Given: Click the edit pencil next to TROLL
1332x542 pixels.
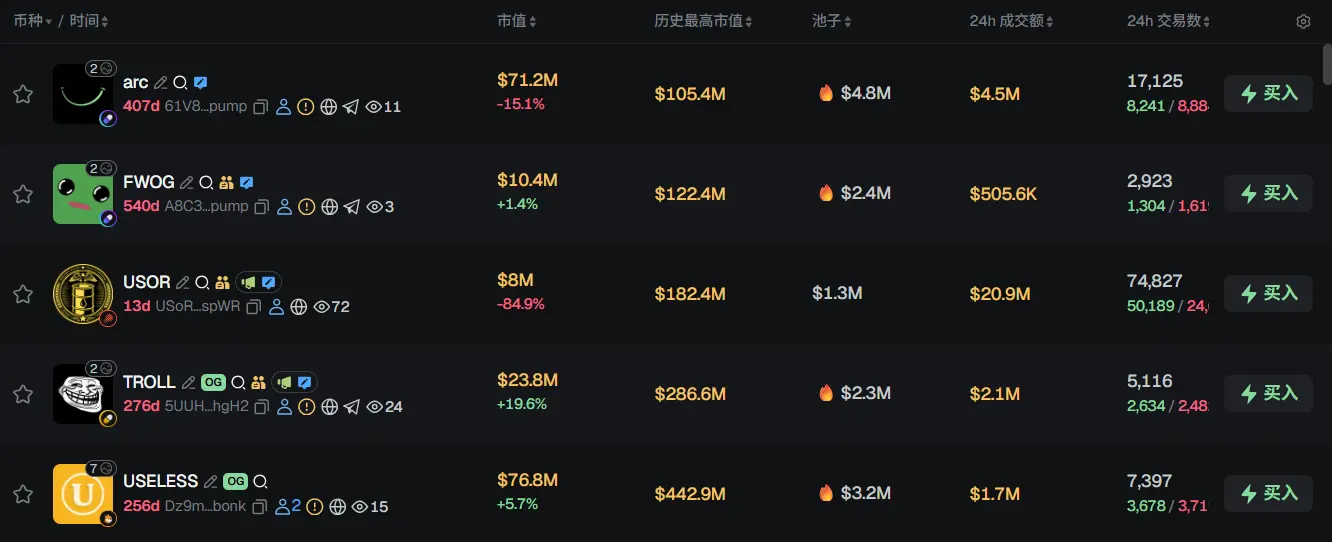Looking at the screenshot, I should click(x=186, y=382).
